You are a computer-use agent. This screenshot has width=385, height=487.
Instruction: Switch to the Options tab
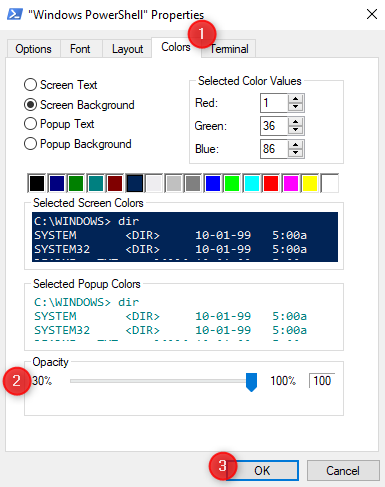[x=33, y=49]
